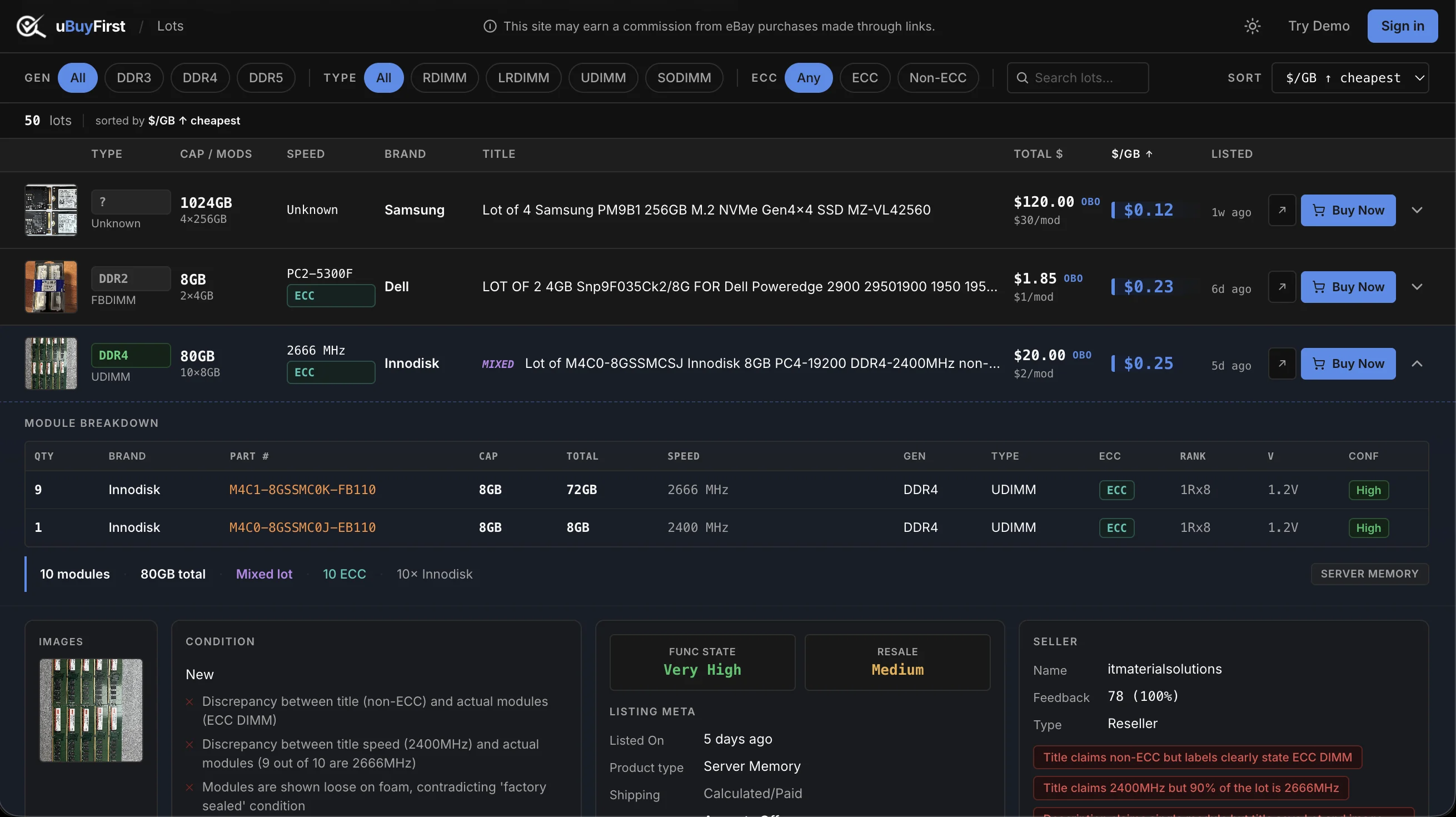Click the $/GB sort arrow column header
Viewport: 1456px width, 817px height.
coord(1131,154)
